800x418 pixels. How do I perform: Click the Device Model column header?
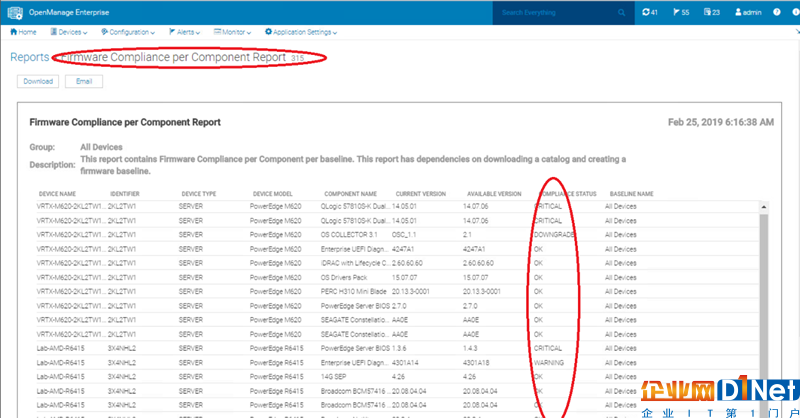(272, 194)
